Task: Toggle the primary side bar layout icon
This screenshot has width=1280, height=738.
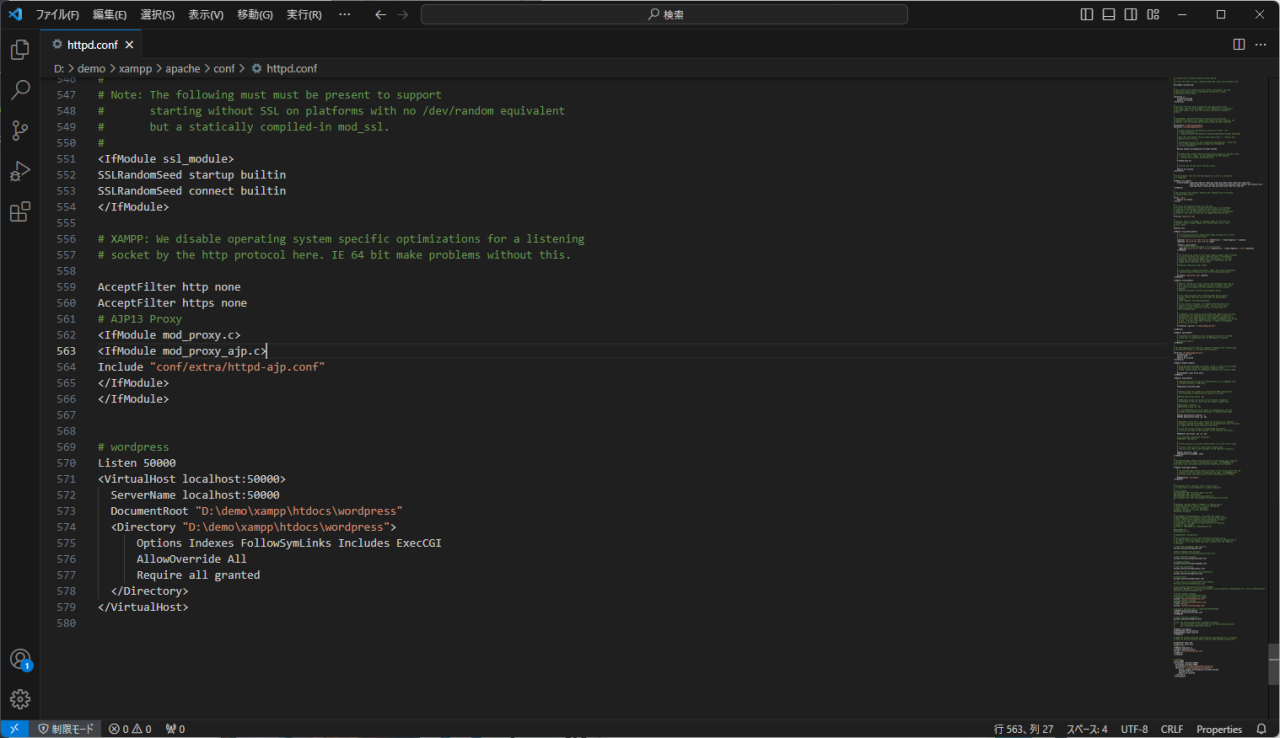Action: point(1087,15)
